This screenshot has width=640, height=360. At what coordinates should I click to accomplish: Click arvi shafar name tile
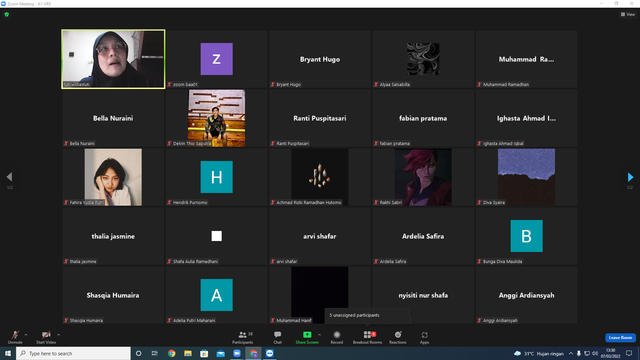320,236
